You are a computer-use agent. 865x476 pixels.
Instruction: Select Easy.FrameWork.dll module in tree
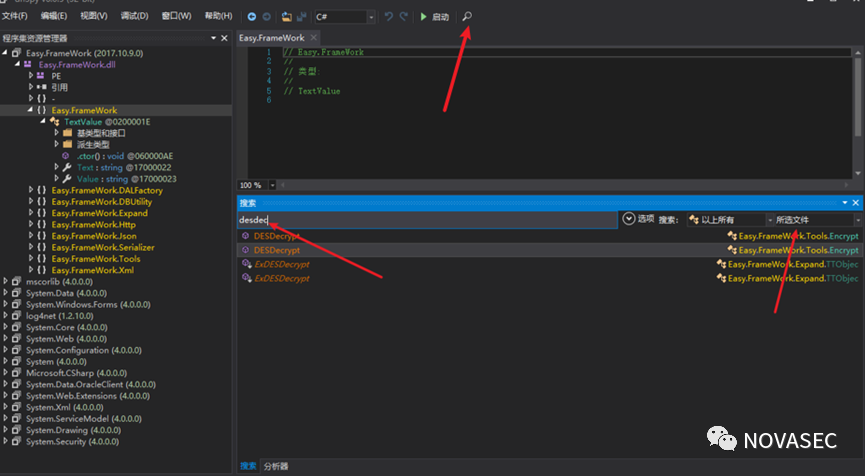[x=77, y=65]
